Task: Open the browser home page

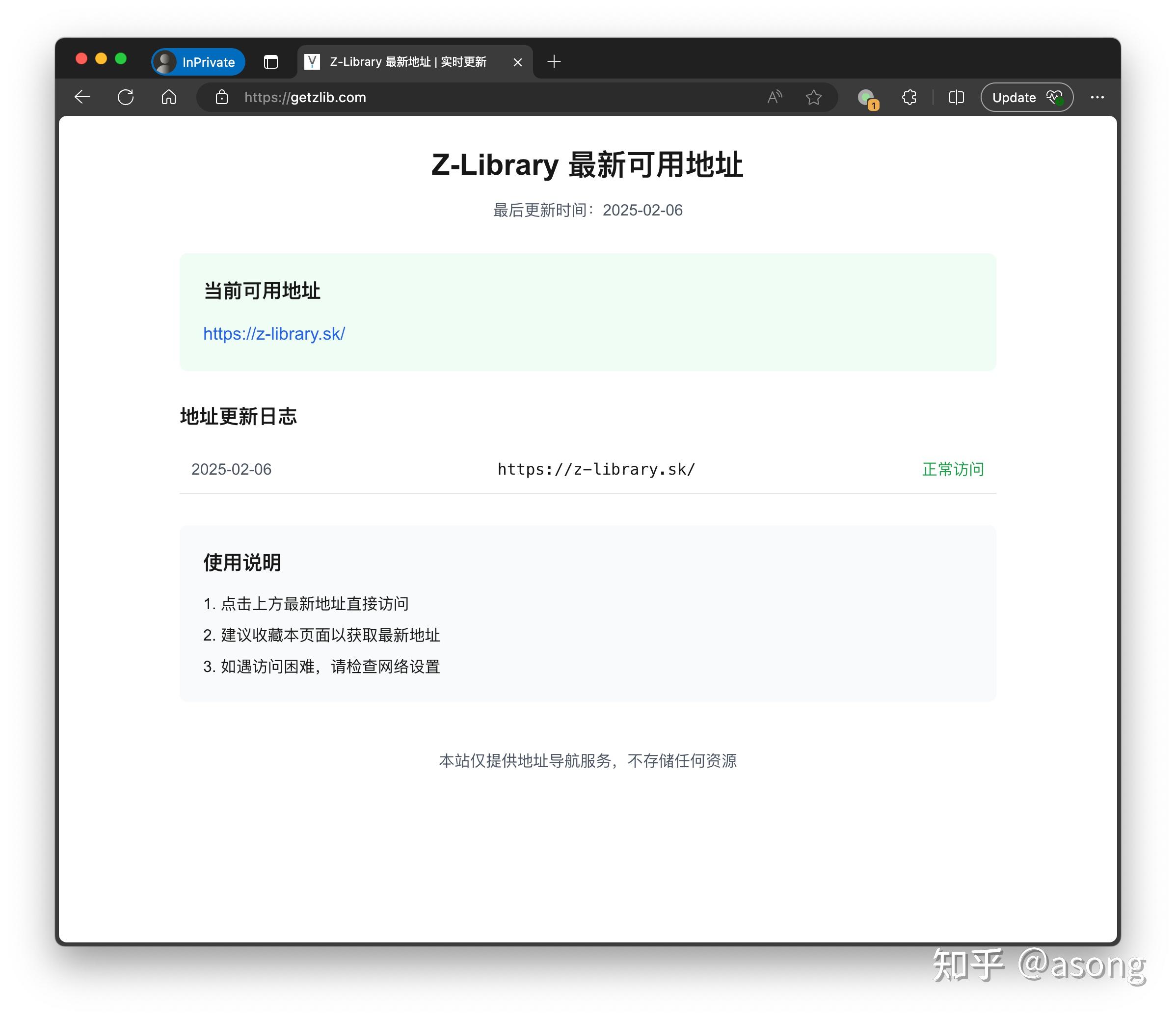Action: tap(168, 97)
